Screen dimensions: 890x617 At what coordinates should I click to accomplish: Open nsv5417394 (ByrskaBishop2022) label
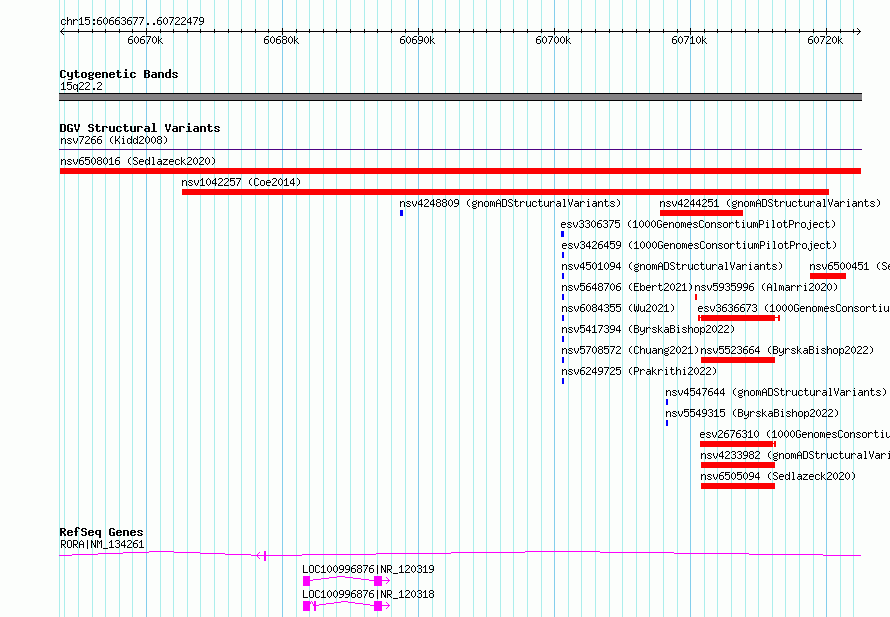[648, 329]
